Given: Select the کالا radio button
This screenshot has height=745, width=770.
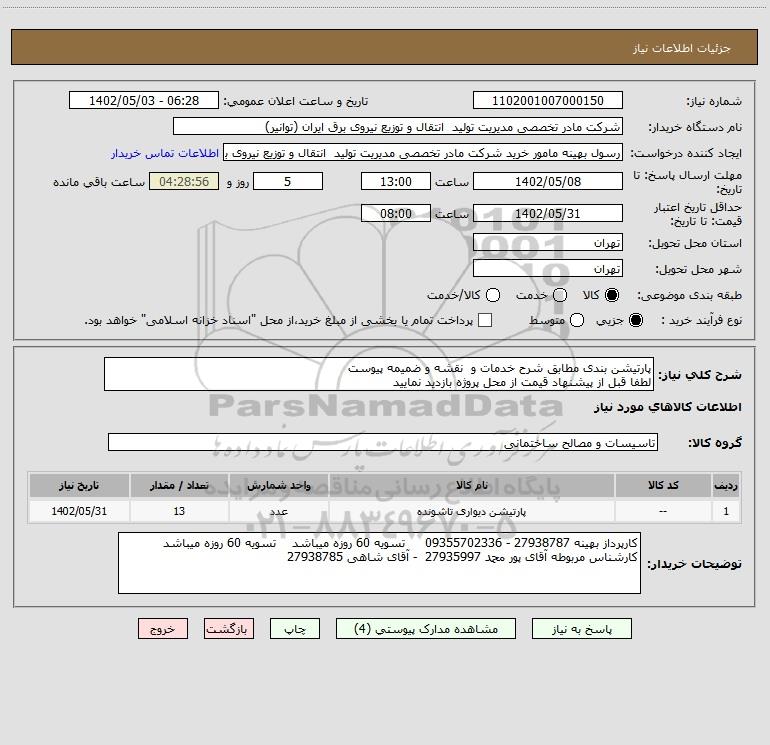Looking at the screenshot, I should [612, 295].
